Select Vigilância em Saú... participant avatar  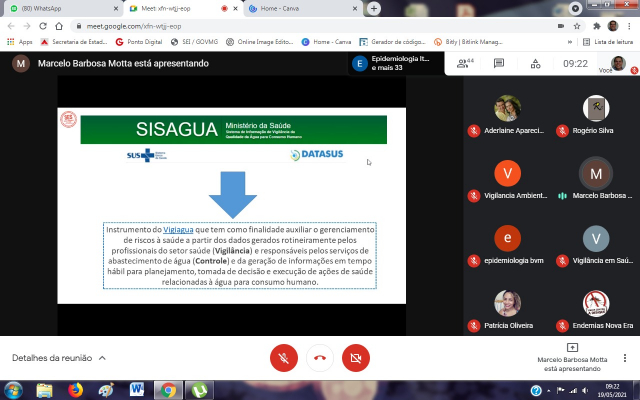(596, 238)
